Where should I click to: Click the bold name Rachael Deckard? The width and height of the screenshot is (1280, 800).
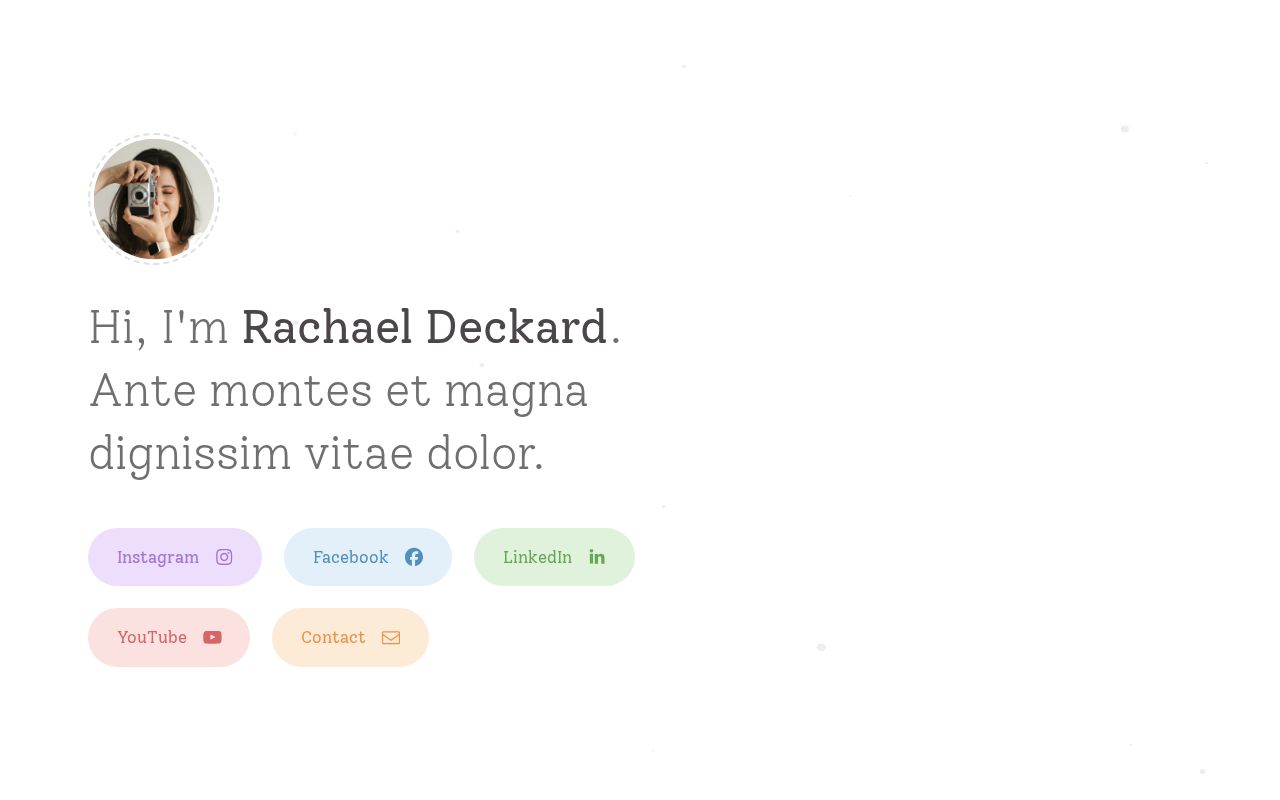tap(424, 327)
